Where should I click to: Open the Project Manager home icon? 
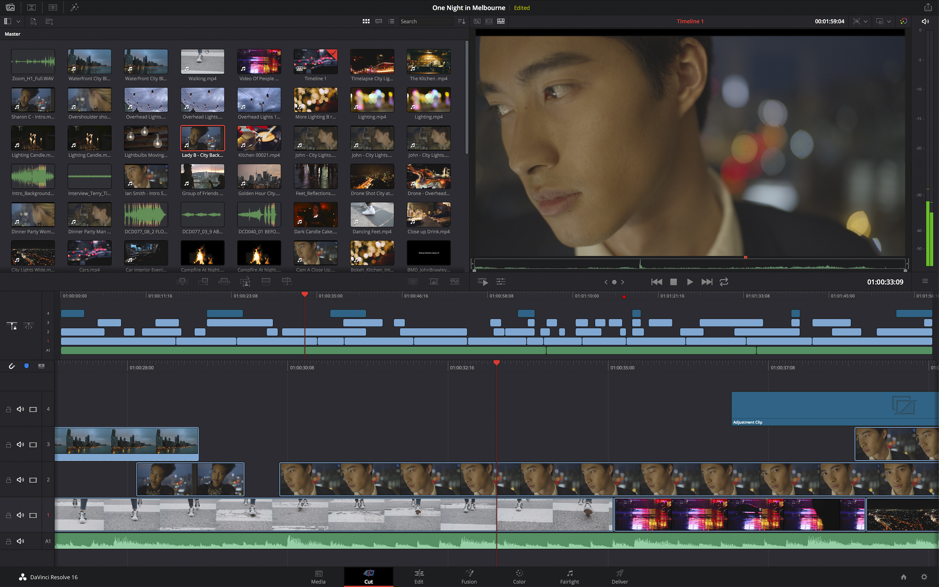(902, 578)
